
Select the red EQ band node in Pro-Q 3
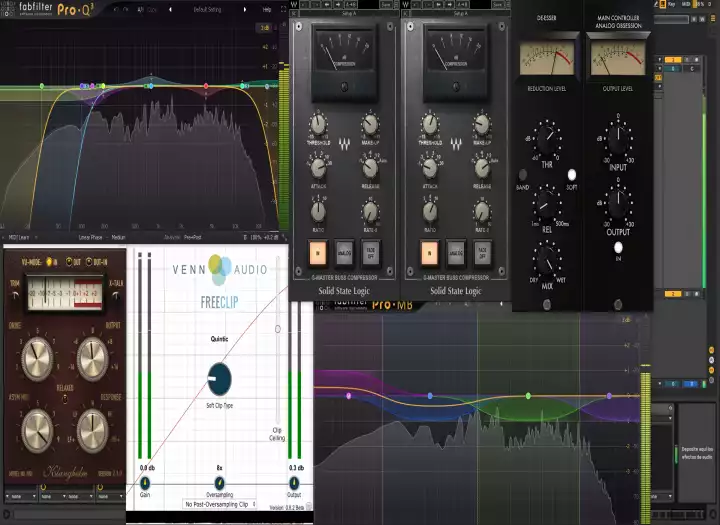click(206, 86)
